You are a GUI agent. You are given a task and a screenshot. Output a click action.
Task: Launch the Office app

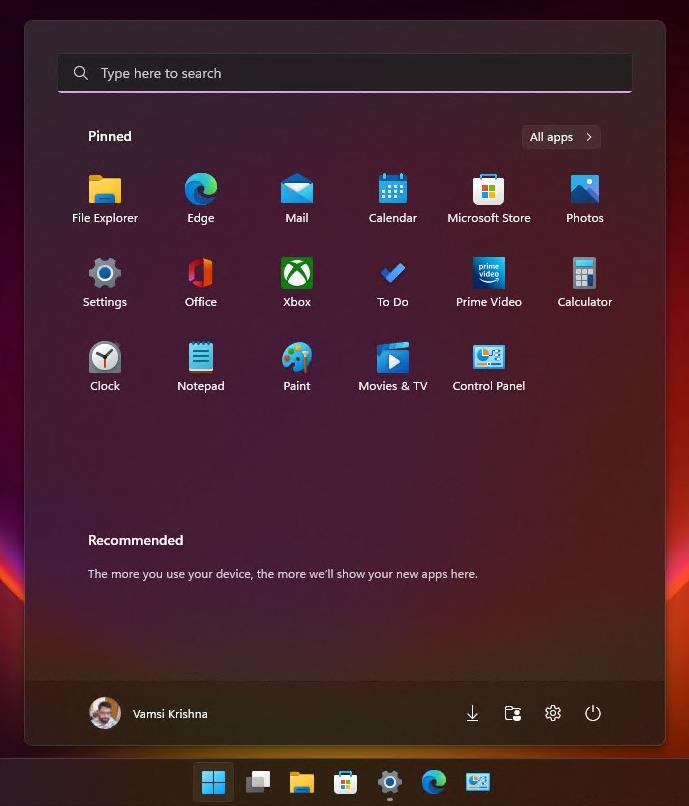pyautogui.click(x=201, y=283)
